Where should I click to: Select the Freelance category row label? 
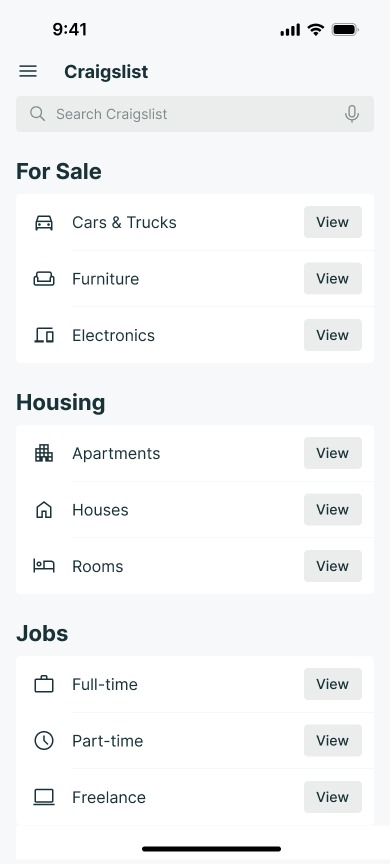coord(109,797)
